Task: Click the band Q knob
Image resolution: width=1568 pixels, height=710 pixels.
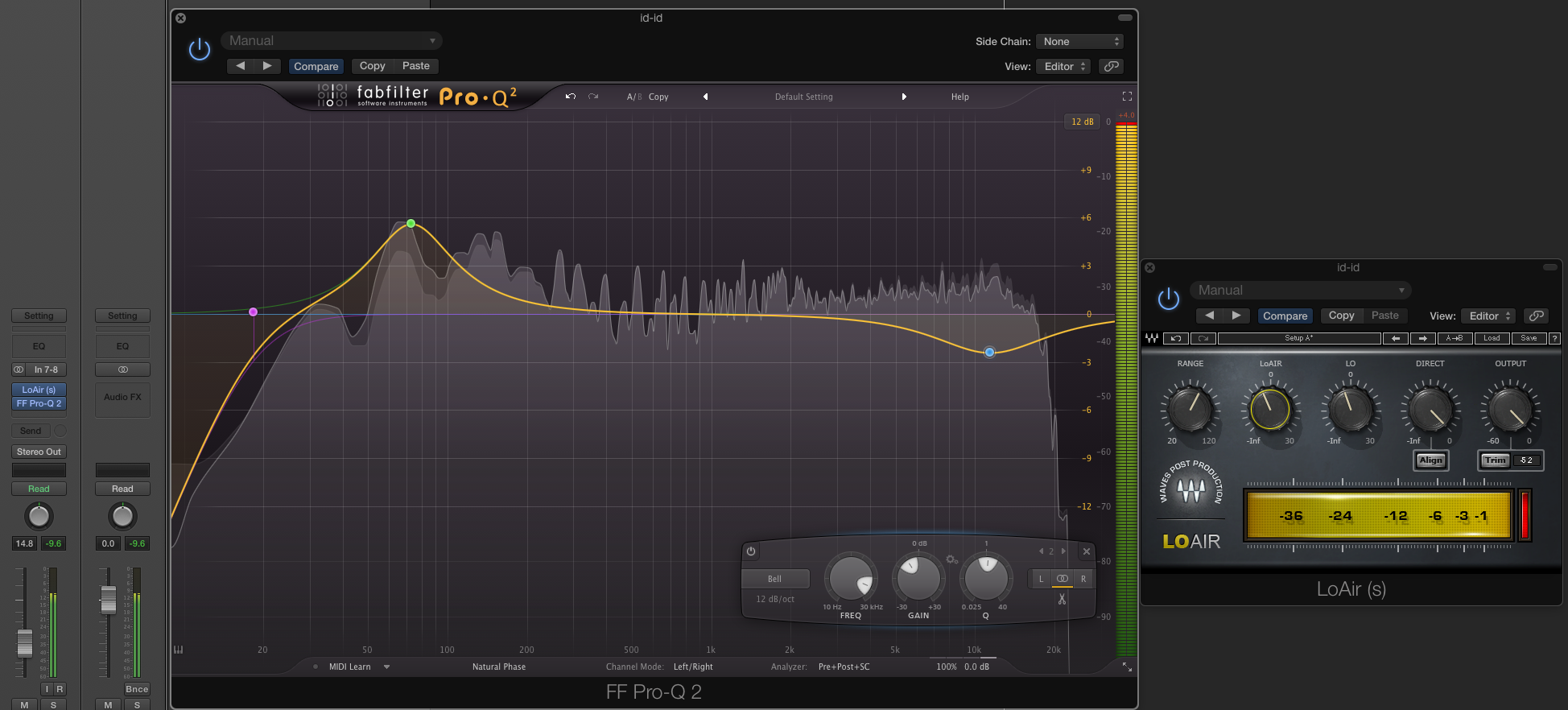Action: pos(986,577)
